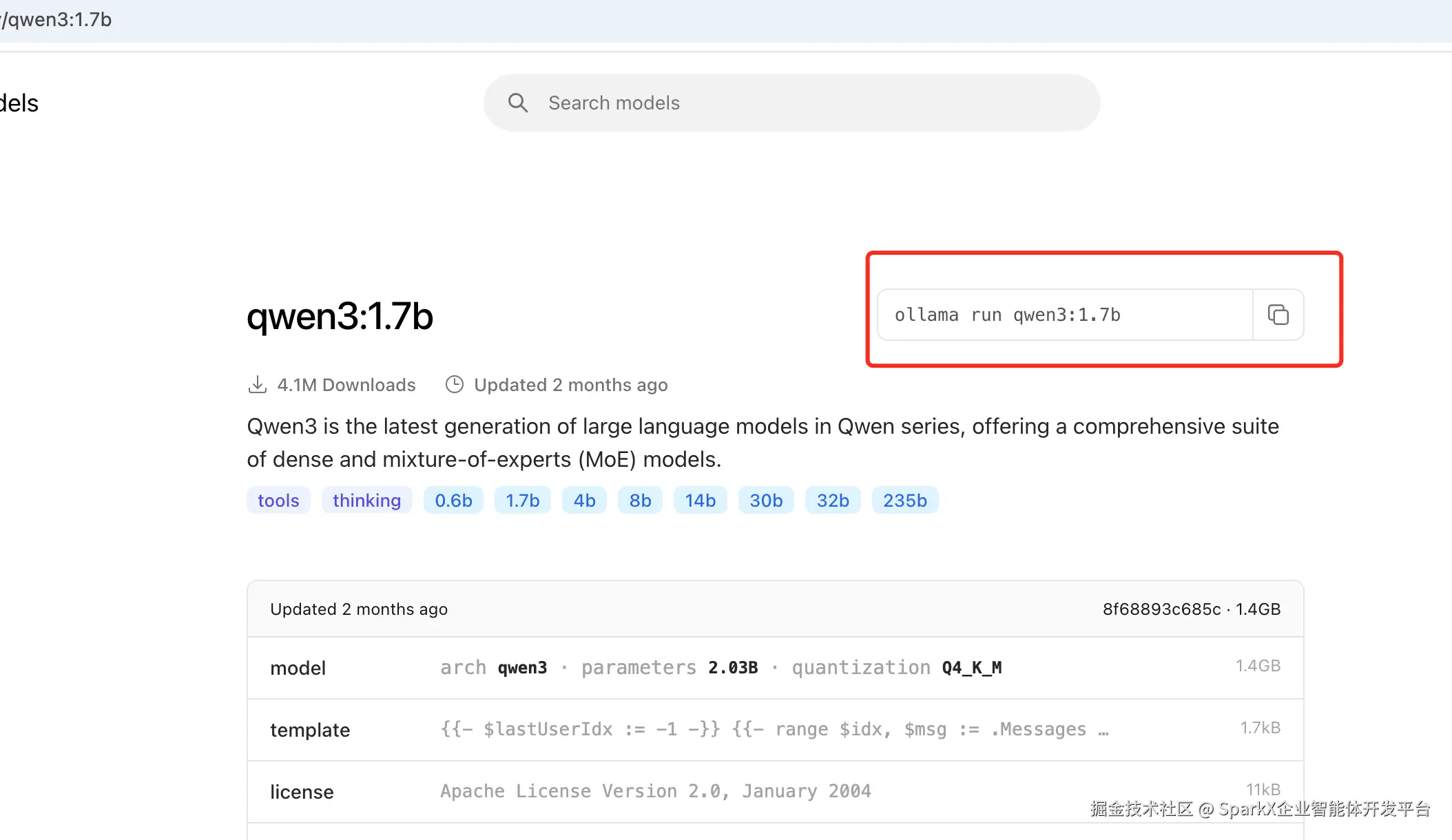Switch to the 4b size tag

[x=584, y=501]
